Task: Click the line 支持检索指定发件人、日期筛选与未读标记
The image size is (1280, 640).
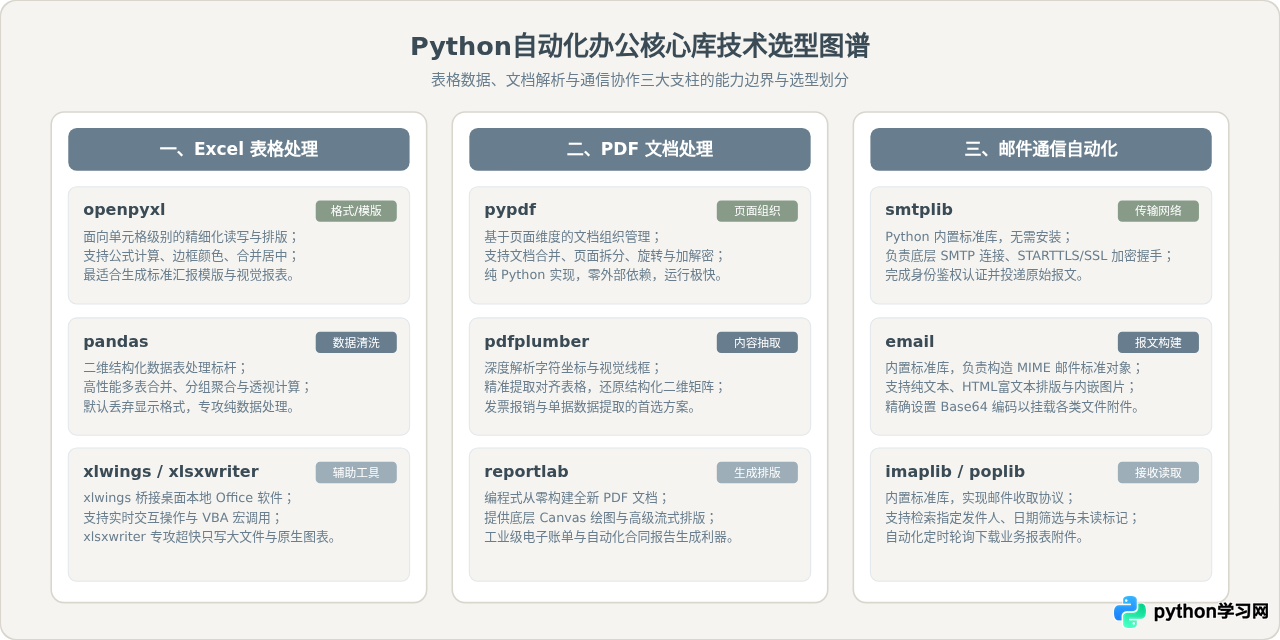Action: [x=1012, y=517]
